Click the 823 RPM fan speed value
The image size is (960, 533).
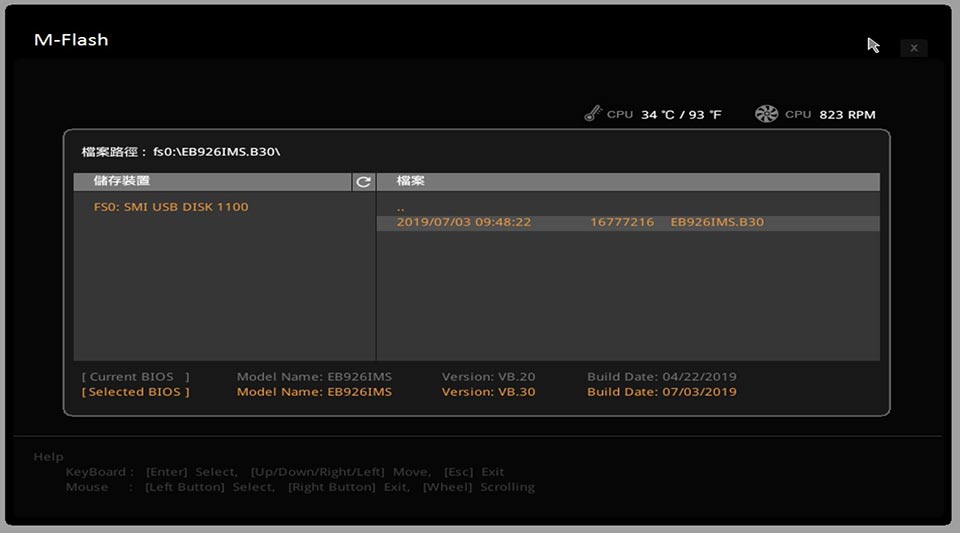(x=847, y=114)
